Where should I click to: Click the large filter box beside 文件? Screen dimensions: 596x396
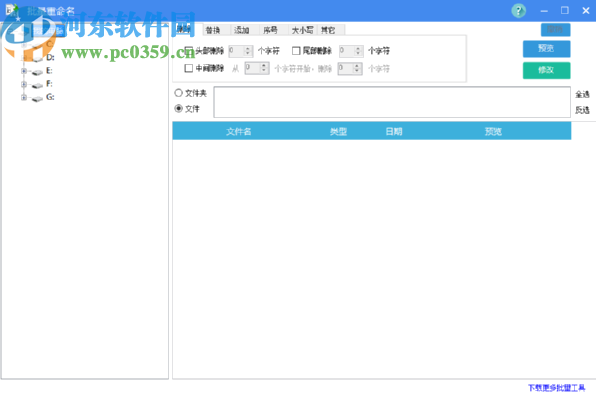click(392, 102)
